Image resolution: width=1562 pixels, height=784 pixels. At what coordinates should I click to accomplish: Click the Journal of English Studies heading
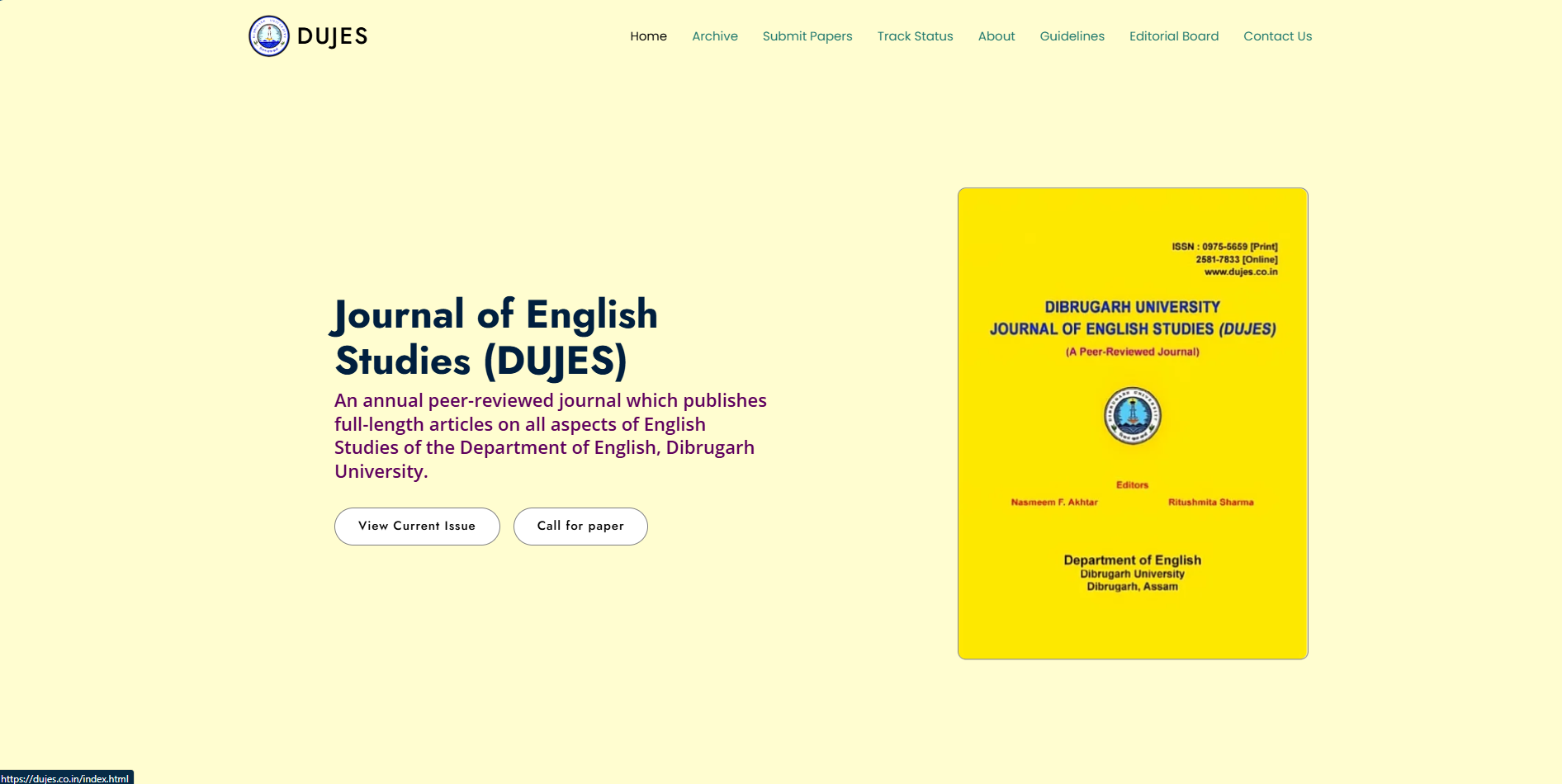tap(495, 338)
